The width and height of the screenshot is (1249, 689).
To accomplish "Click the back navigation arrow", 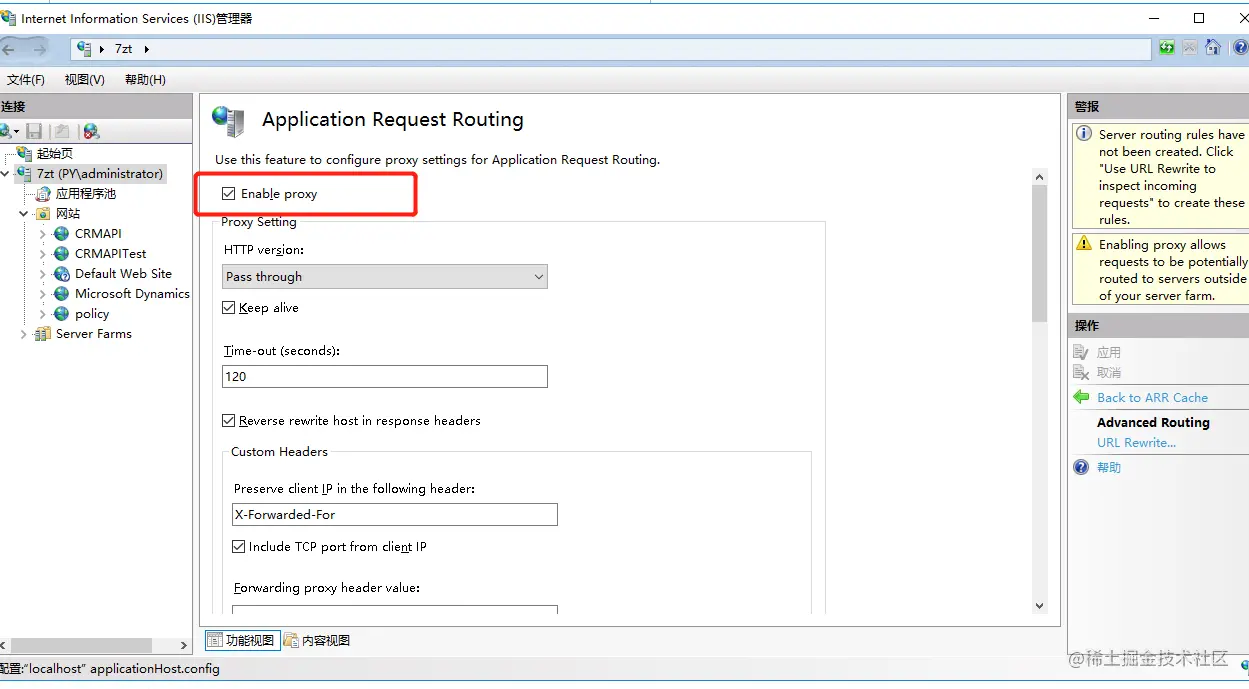I will coord(9,49).
